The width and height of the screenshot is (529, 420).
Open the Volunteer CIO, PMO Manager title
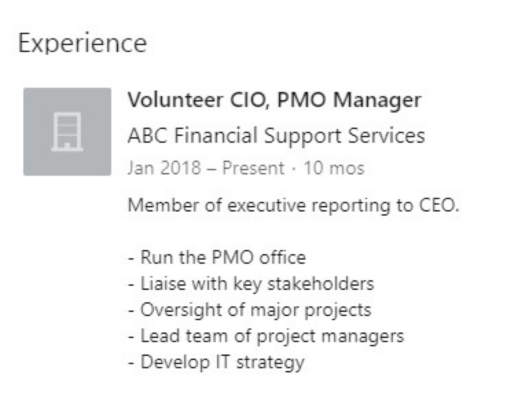(x=275, y=100)
